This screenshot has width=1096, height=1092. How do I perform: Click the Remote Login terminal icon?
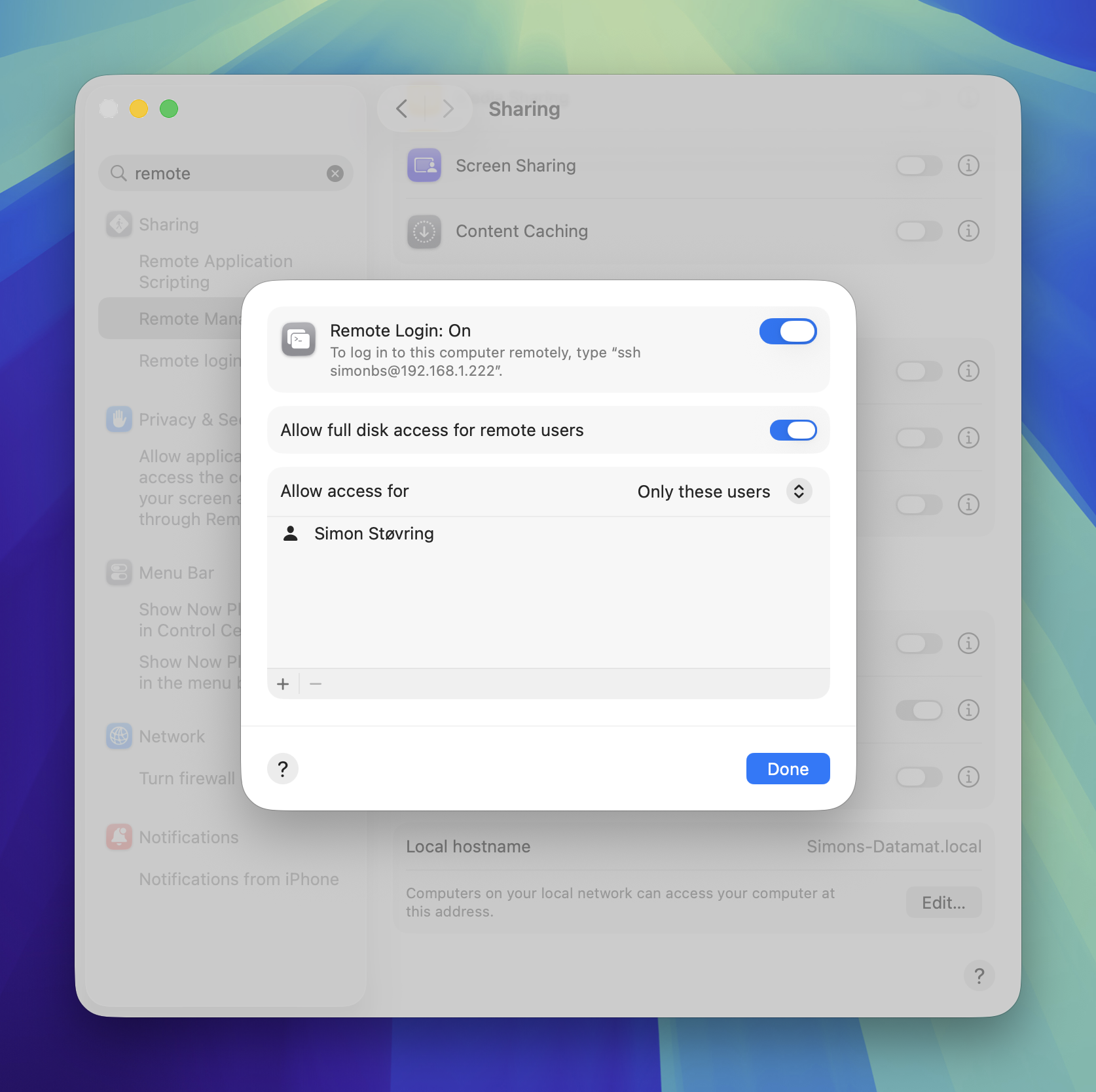299,339
